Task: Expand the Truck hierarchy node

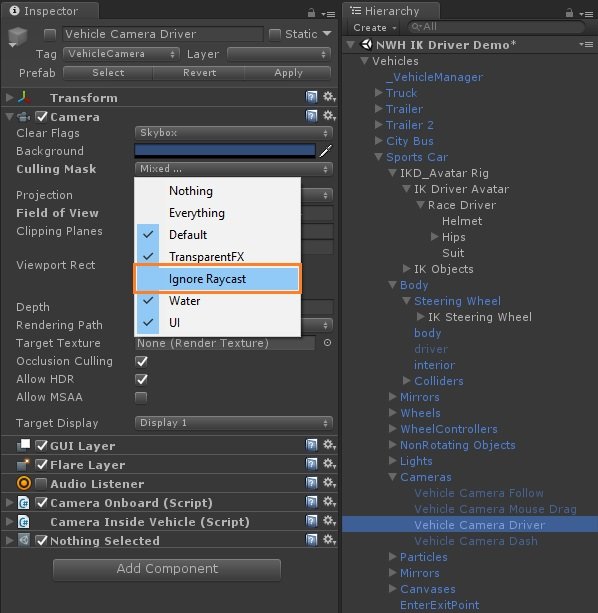Action: click(x=378, y=93)
